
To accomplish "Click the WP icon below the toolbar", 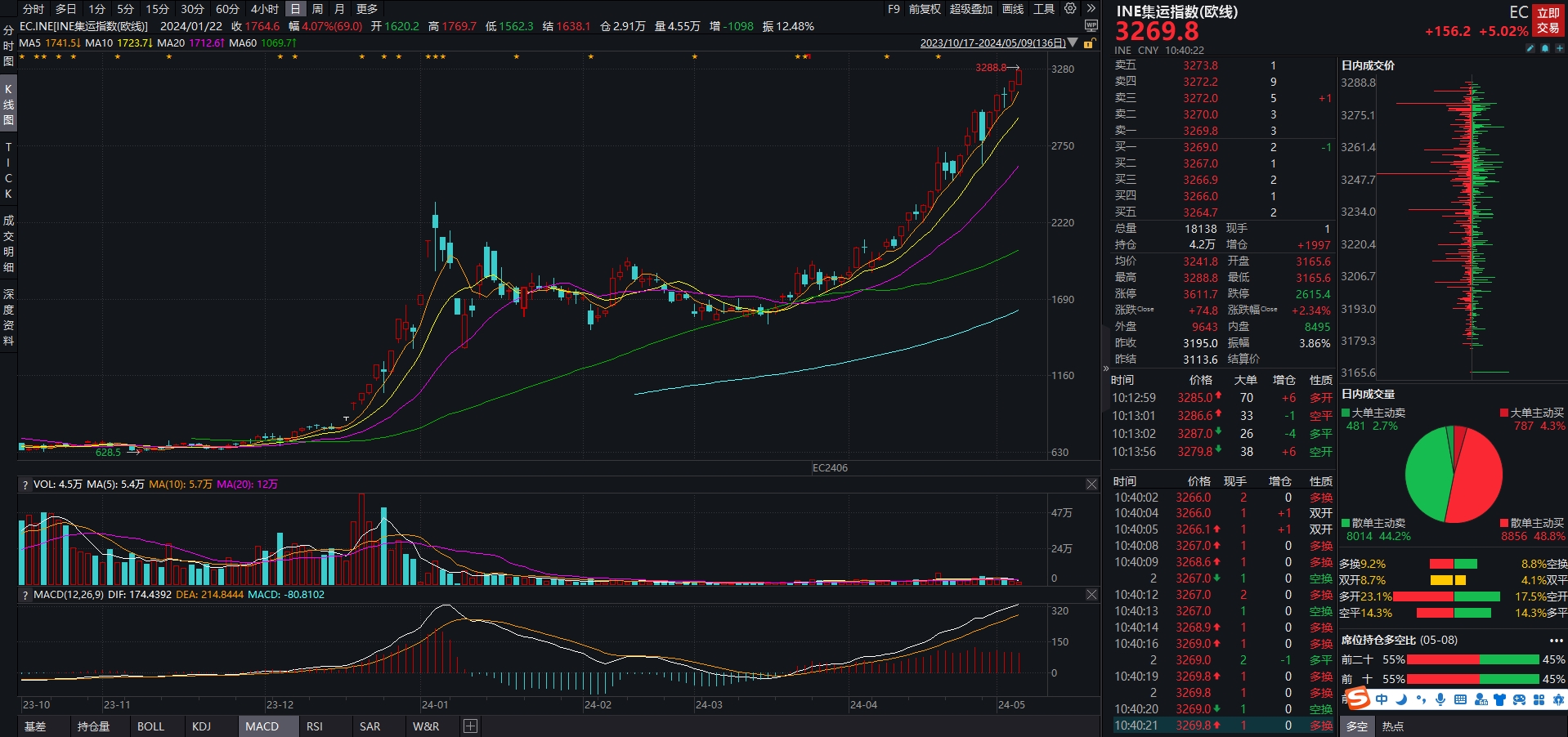I will pos(1091,26).
